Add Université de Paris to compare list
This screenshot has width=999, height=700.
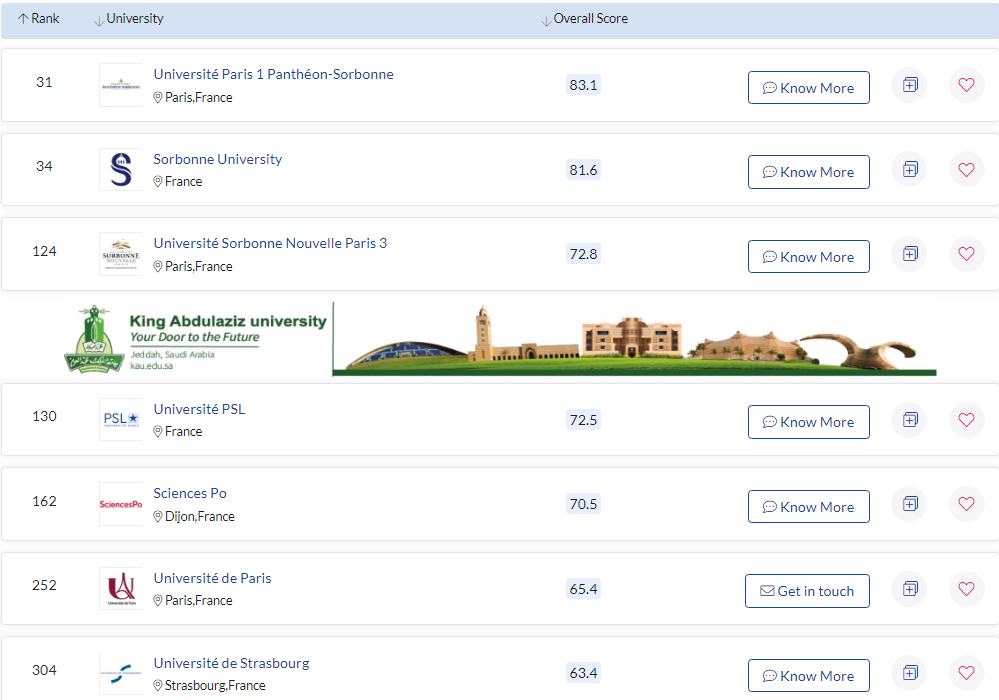pos(910,589)
